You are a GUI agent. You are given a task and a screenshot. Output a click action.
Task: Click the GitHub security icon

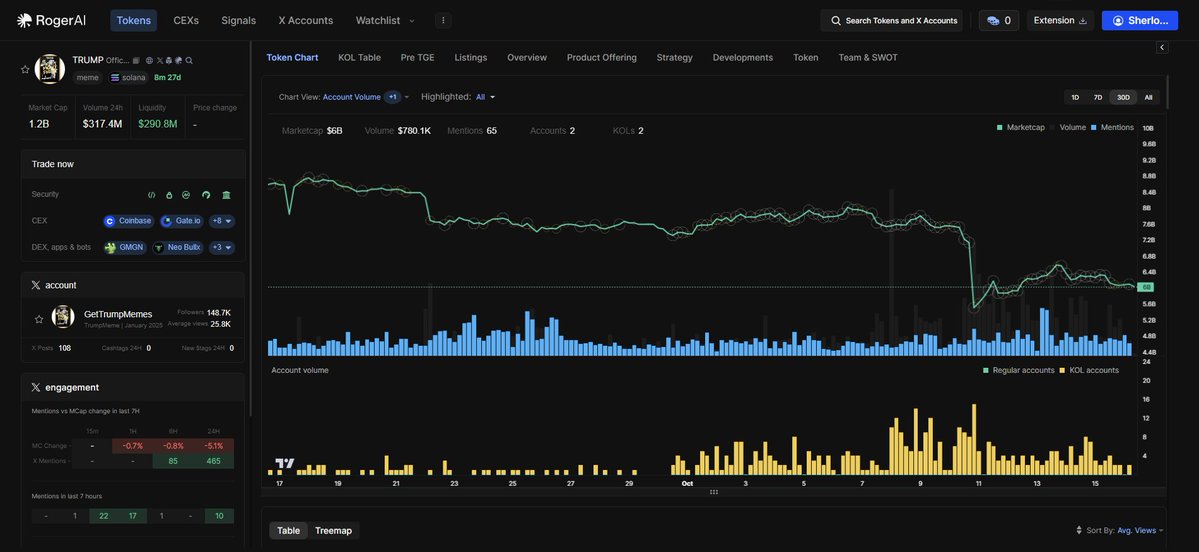206,195
